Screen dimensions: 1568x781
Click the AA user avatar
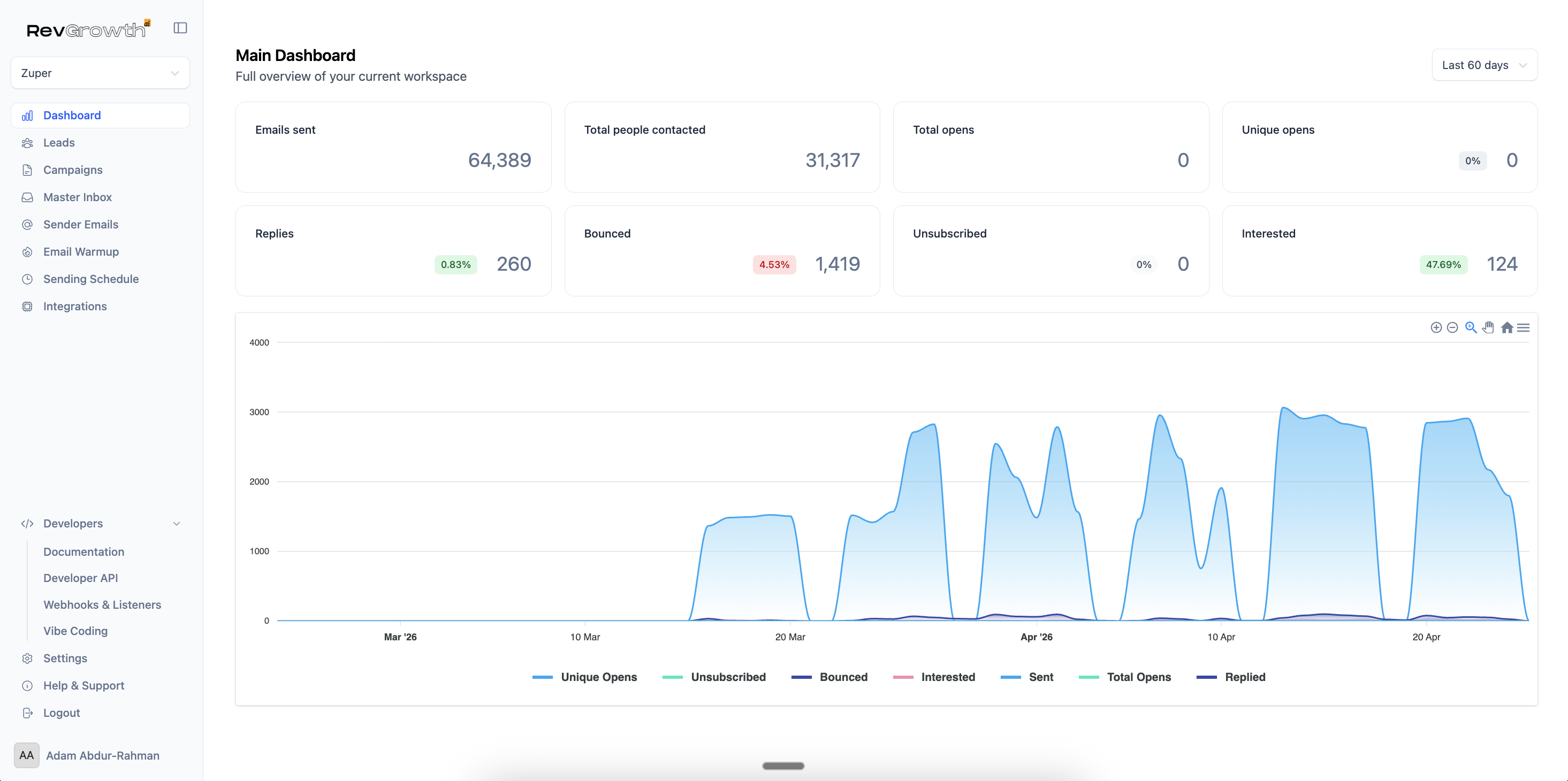click(x=27, y=755)
